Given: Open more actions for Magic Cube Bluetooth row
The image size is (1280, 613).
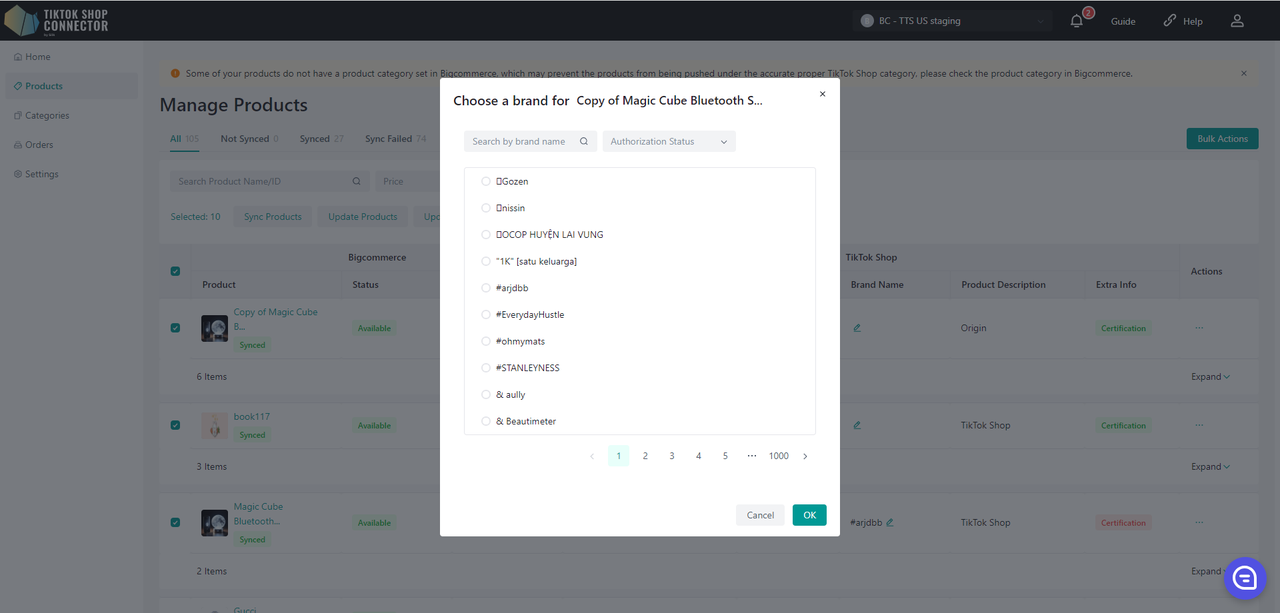Looking at the screenshot, I should pyautogui.click(x=1199, y=522).
